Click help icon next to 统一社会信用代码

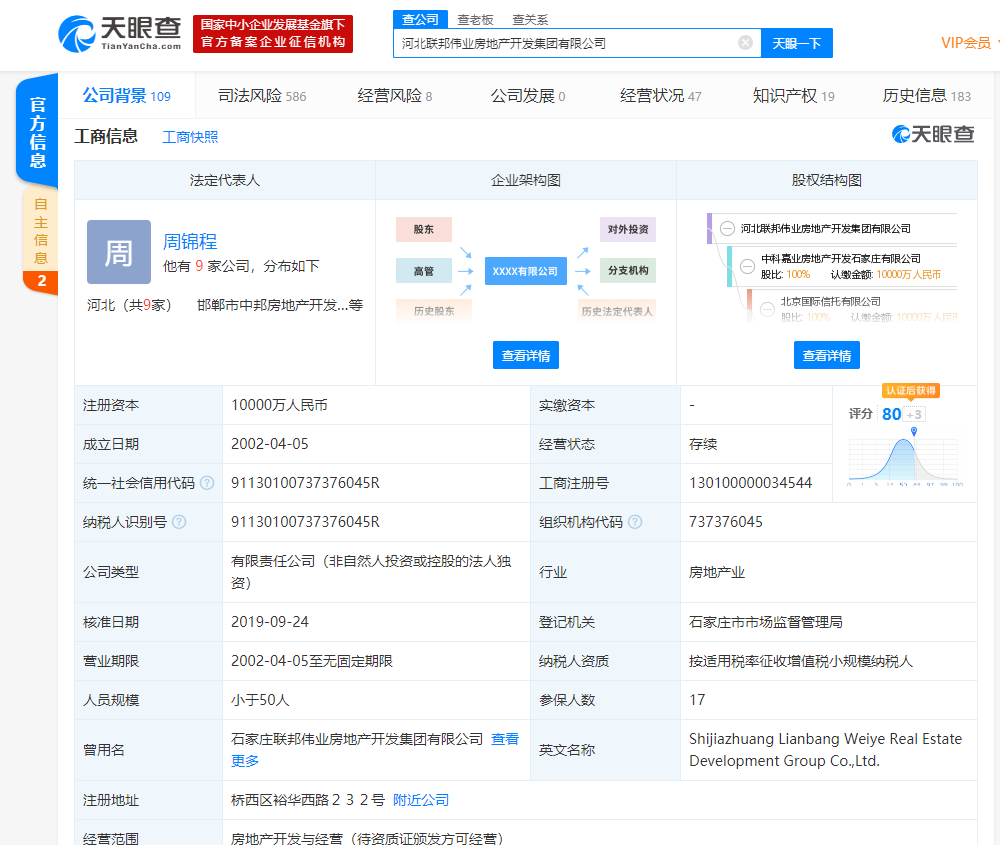207,483
